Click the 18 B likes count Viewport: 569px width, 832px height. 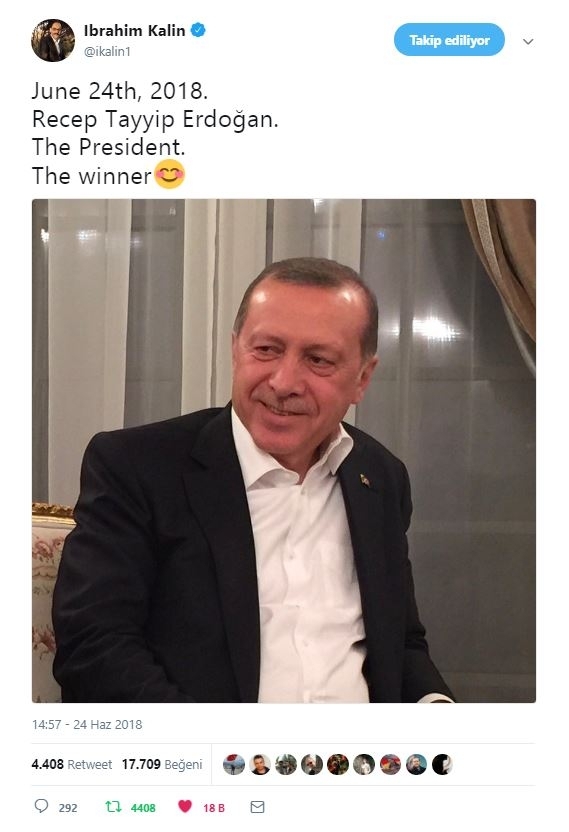[213, 808]
